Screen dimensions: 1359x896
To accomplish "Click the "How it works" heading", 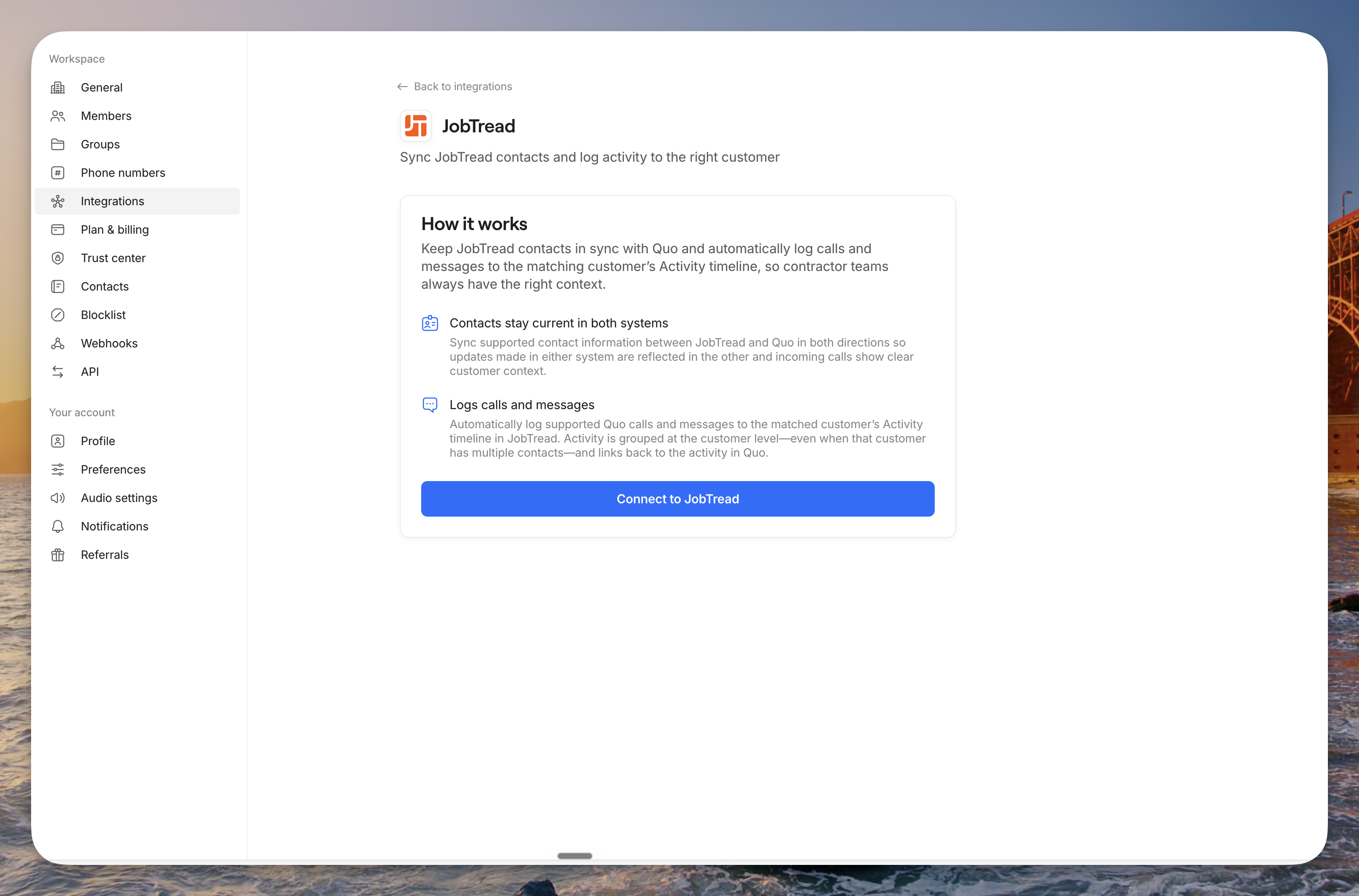I will click(474, 224).
